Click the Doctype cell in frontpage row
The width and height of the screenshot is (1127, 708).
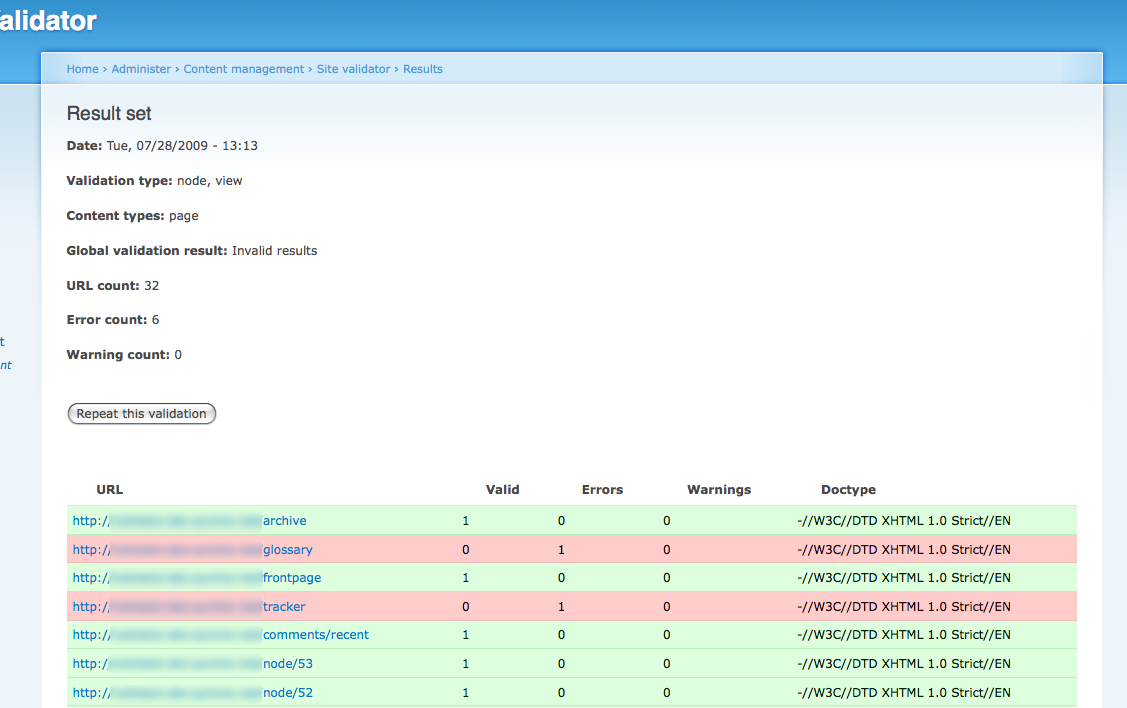(x=903, y=577)
